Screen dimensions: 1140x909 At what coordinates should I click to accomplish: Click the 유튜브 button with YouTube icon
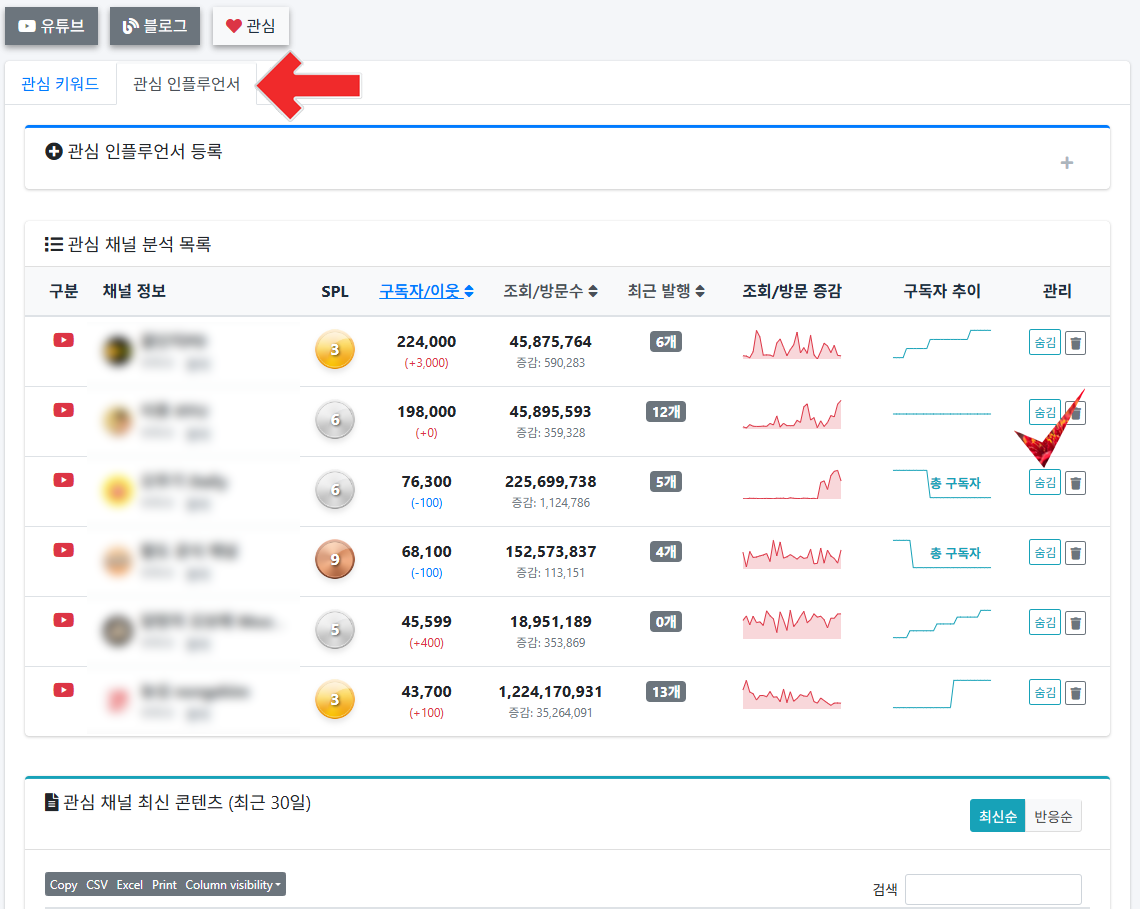coord(51,26)
